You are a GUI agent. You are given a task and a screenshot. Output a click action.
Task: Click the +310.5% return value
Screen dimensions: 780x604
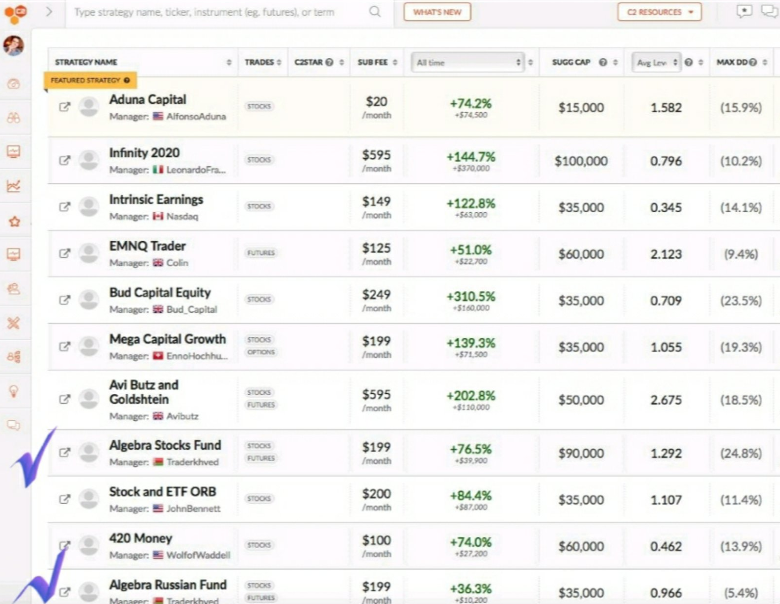coord(471,297)
